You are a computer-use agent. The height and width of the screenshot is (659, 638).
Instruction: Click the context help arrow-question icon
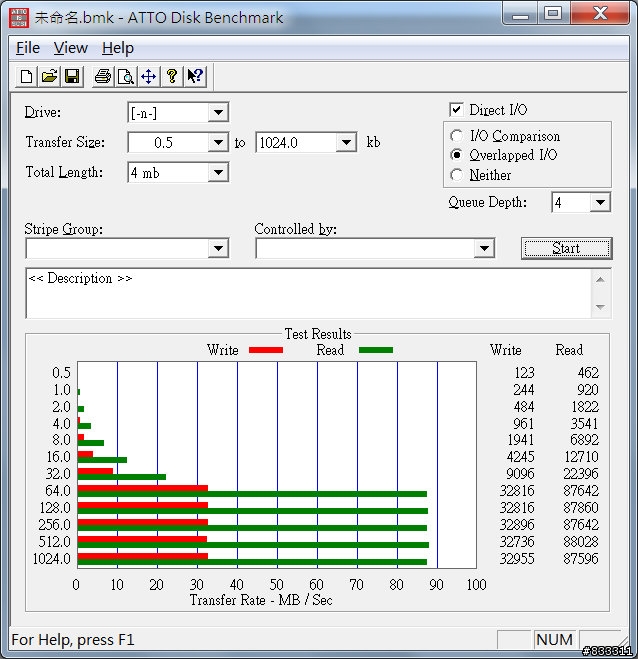pos(195,76)
